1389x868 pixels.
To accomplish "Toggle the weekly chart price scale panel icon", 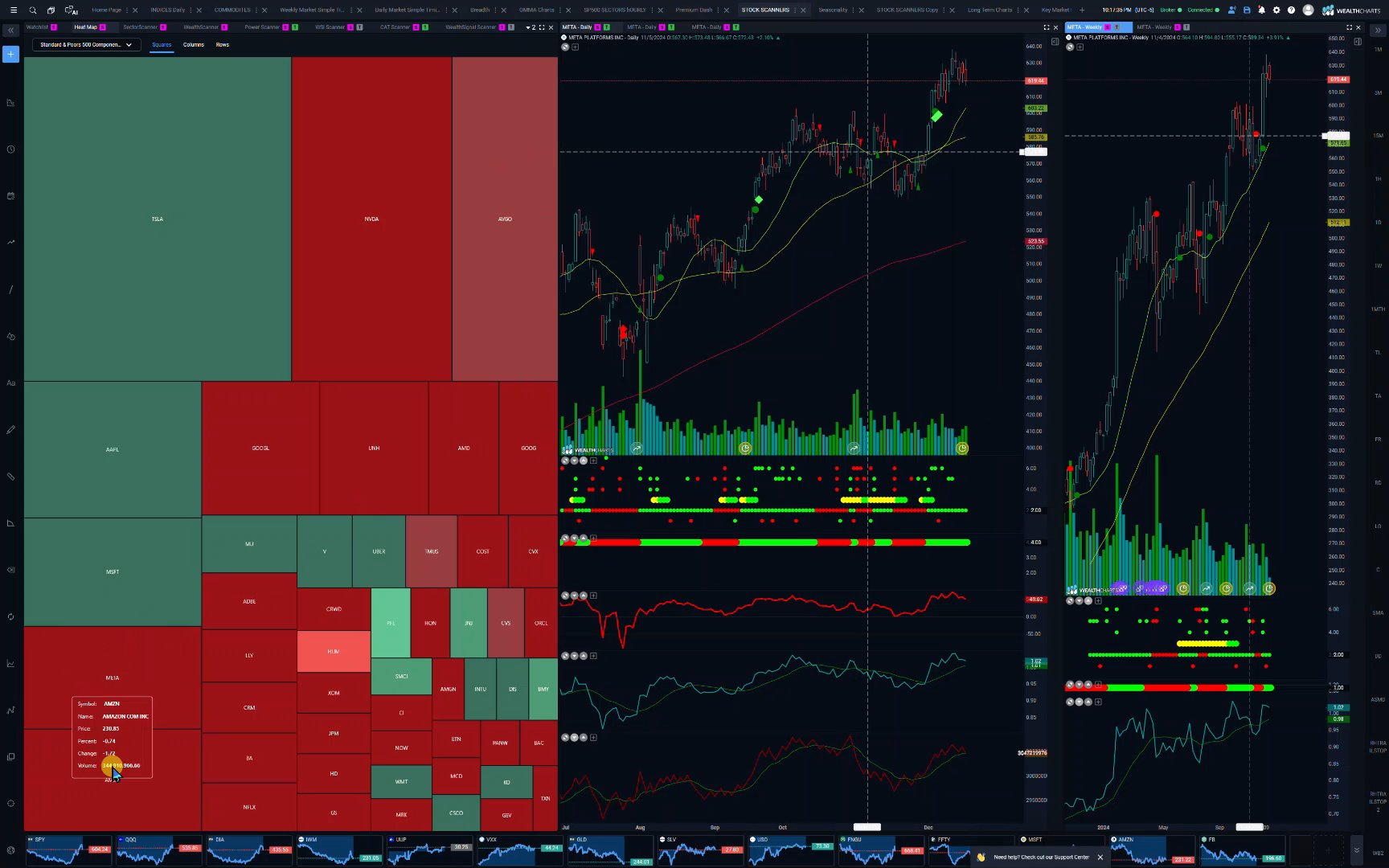I will click(x=1358, y=42).
